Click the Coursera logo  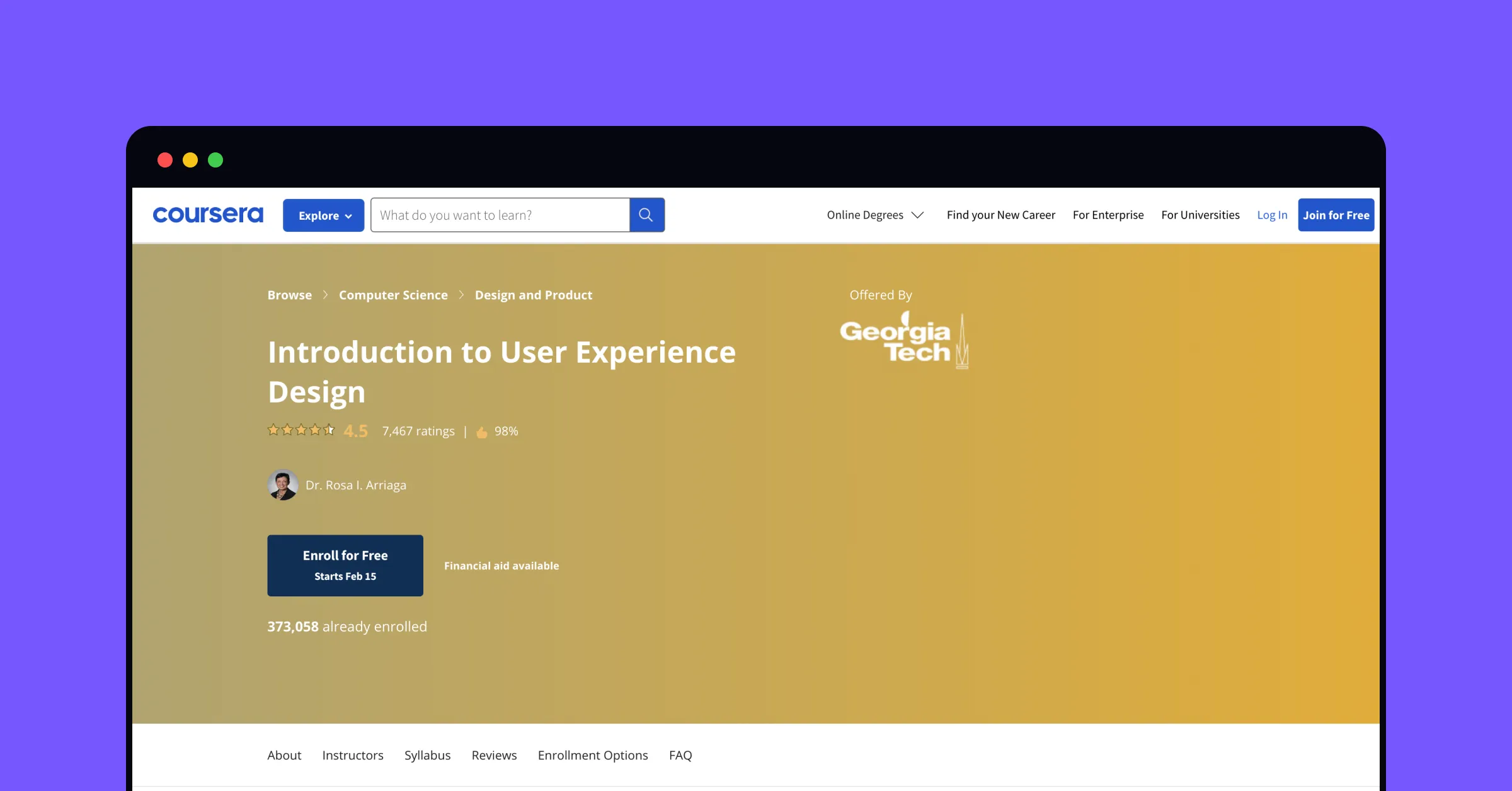(208, 215)
